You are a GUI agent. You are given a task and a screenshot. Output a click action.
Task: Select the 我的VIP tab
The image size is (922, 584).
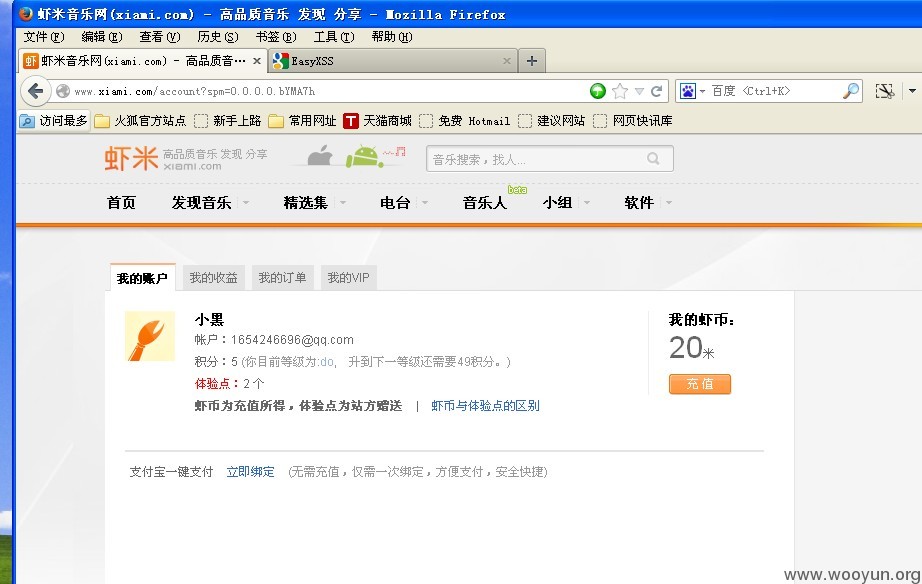pyautogui.click(x=349, y=278)
